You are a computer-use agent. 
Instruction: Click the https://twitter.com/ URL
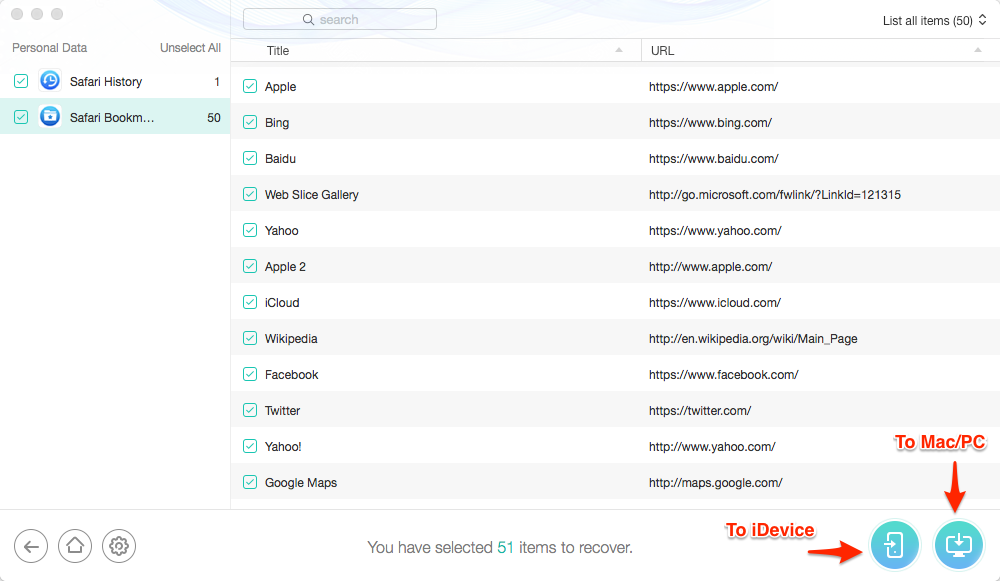click(x=700, y=411)
